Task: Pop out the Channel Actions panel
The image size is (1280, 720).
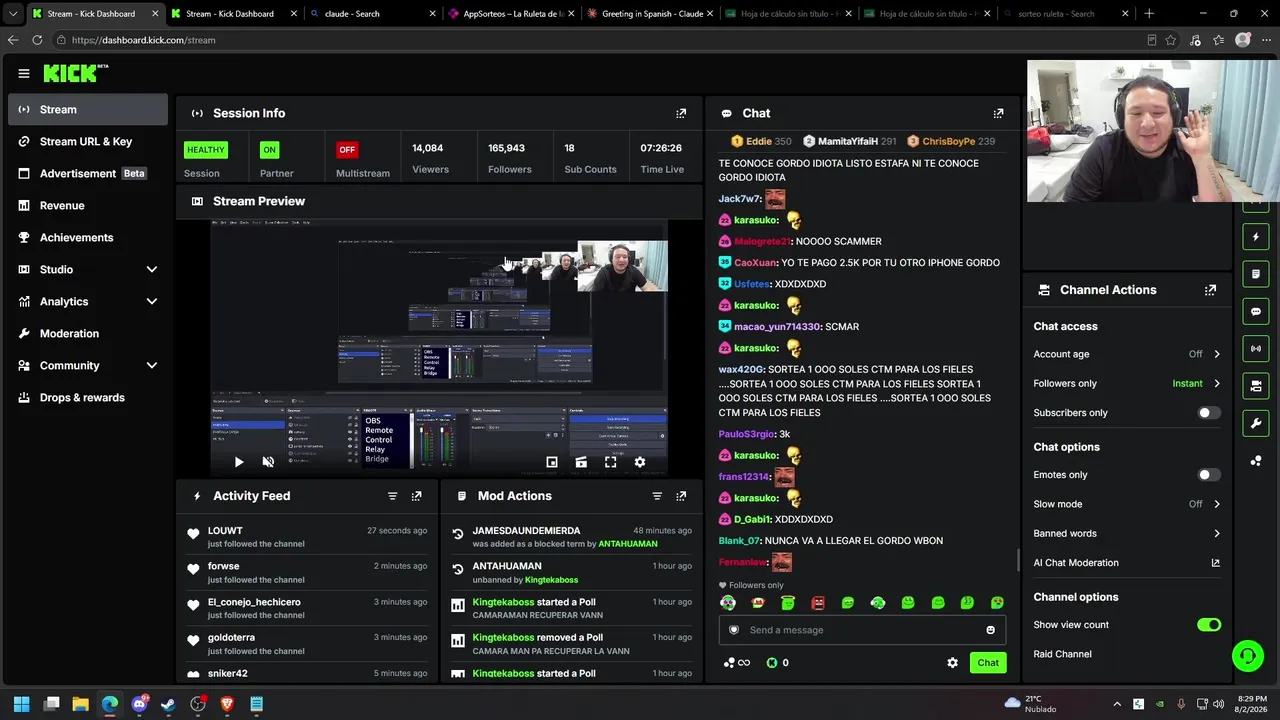Action: pos(1210,290)
